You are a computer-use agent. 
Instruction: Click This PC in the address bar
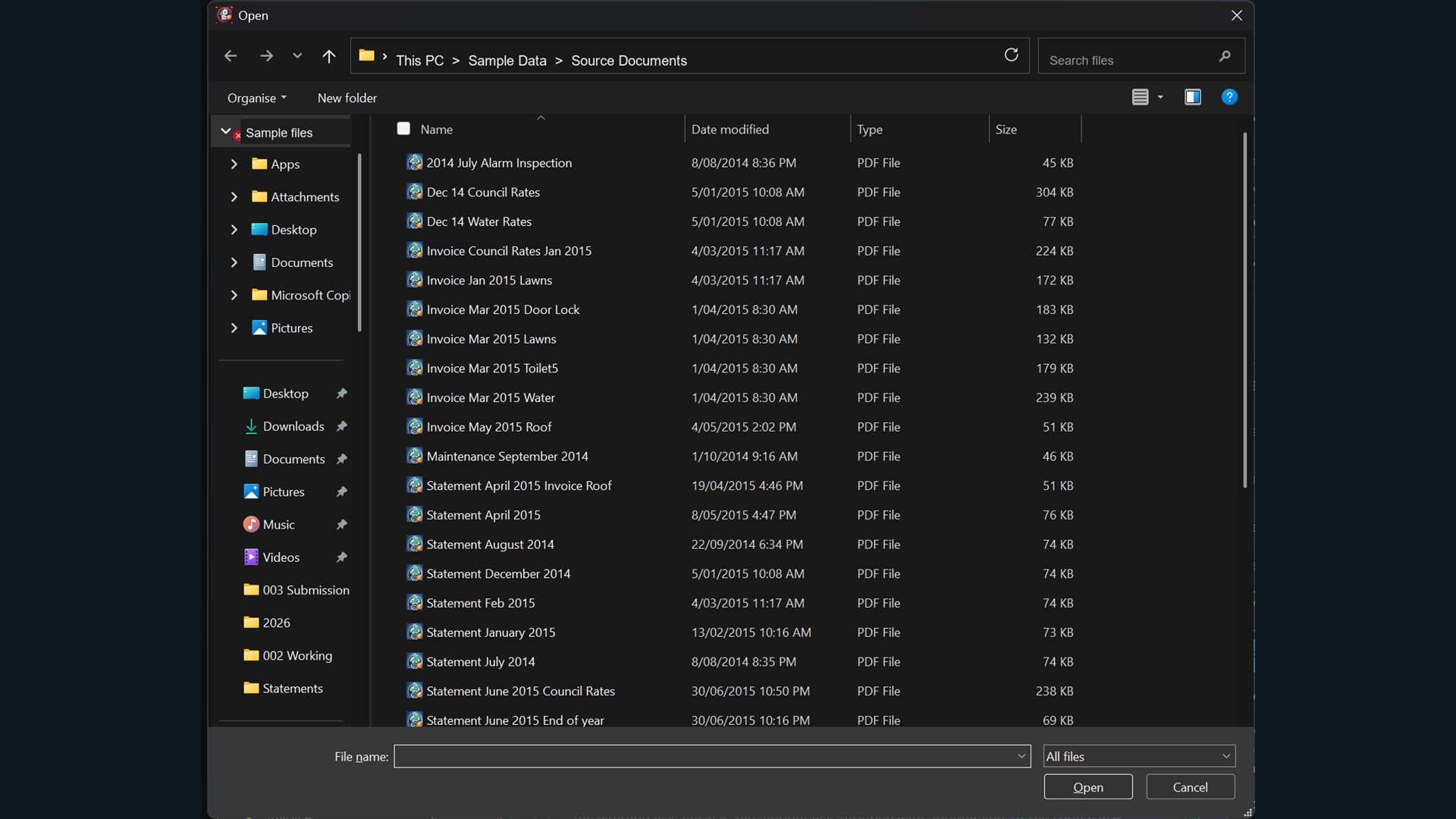[419, 61]
